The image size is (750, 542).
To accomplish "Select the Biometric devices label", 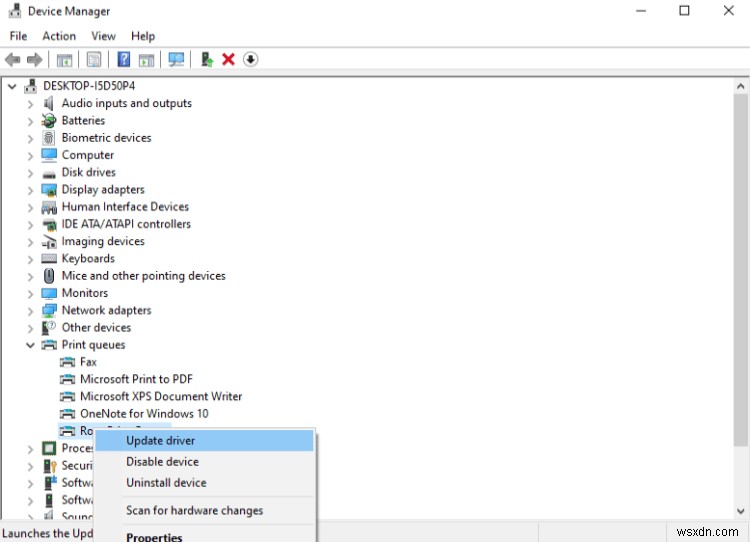I will click(106, 138).
